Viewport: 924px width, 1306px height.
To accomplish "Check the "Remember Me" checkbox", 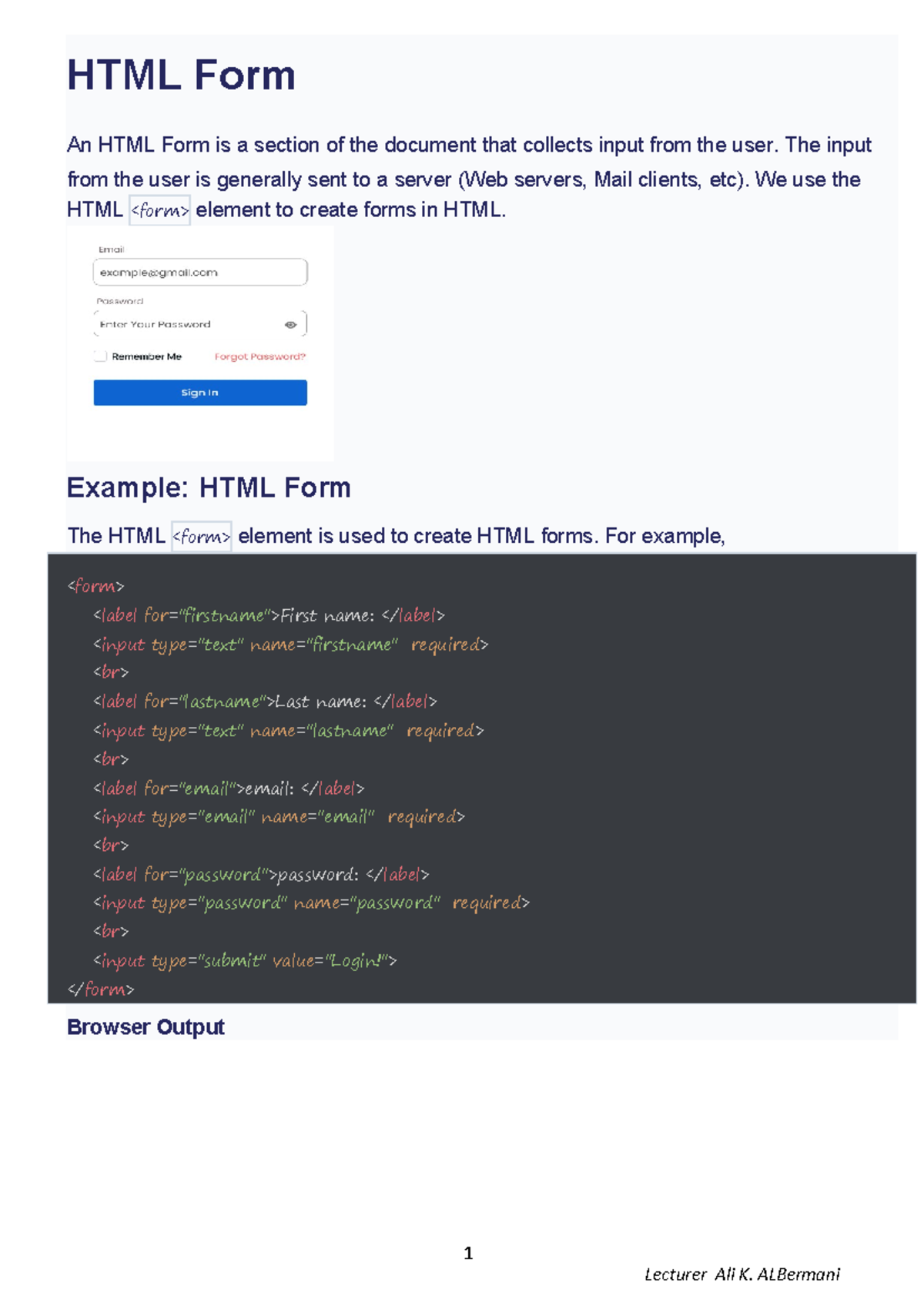I will 100,356.
